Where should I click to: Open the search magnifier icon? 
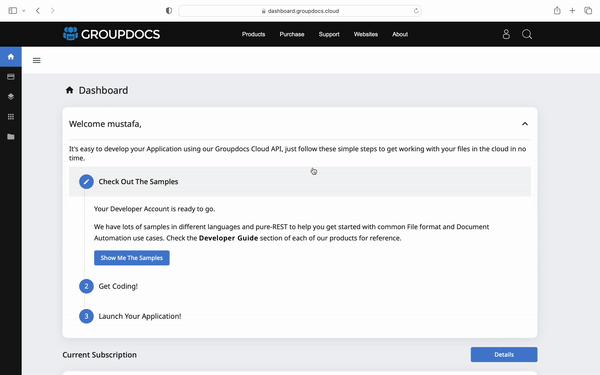pyautogui.click(x=527, y=34)
